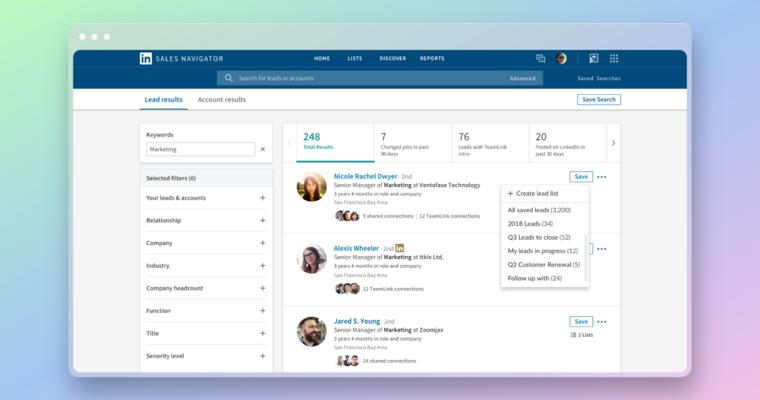Open the three-dot menu for Nicole Rachel Dwyer

(x=602, y=177)
